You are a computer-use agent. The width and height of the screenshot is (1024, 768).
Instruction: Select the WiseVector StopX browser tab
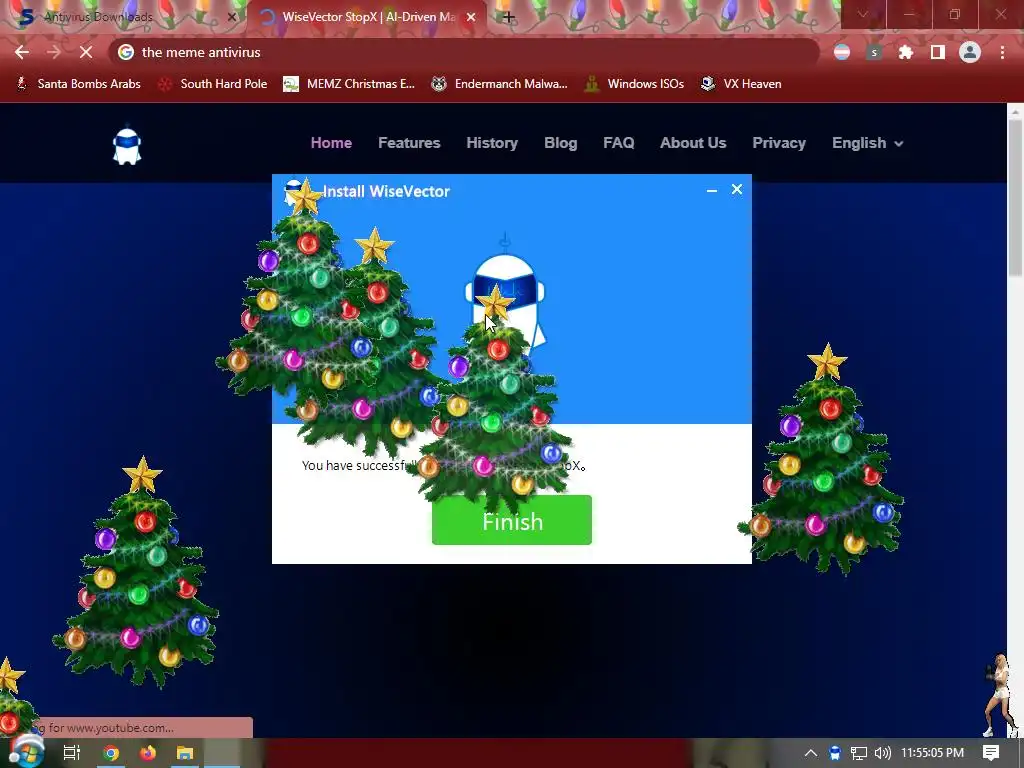[x=366, y=17]
